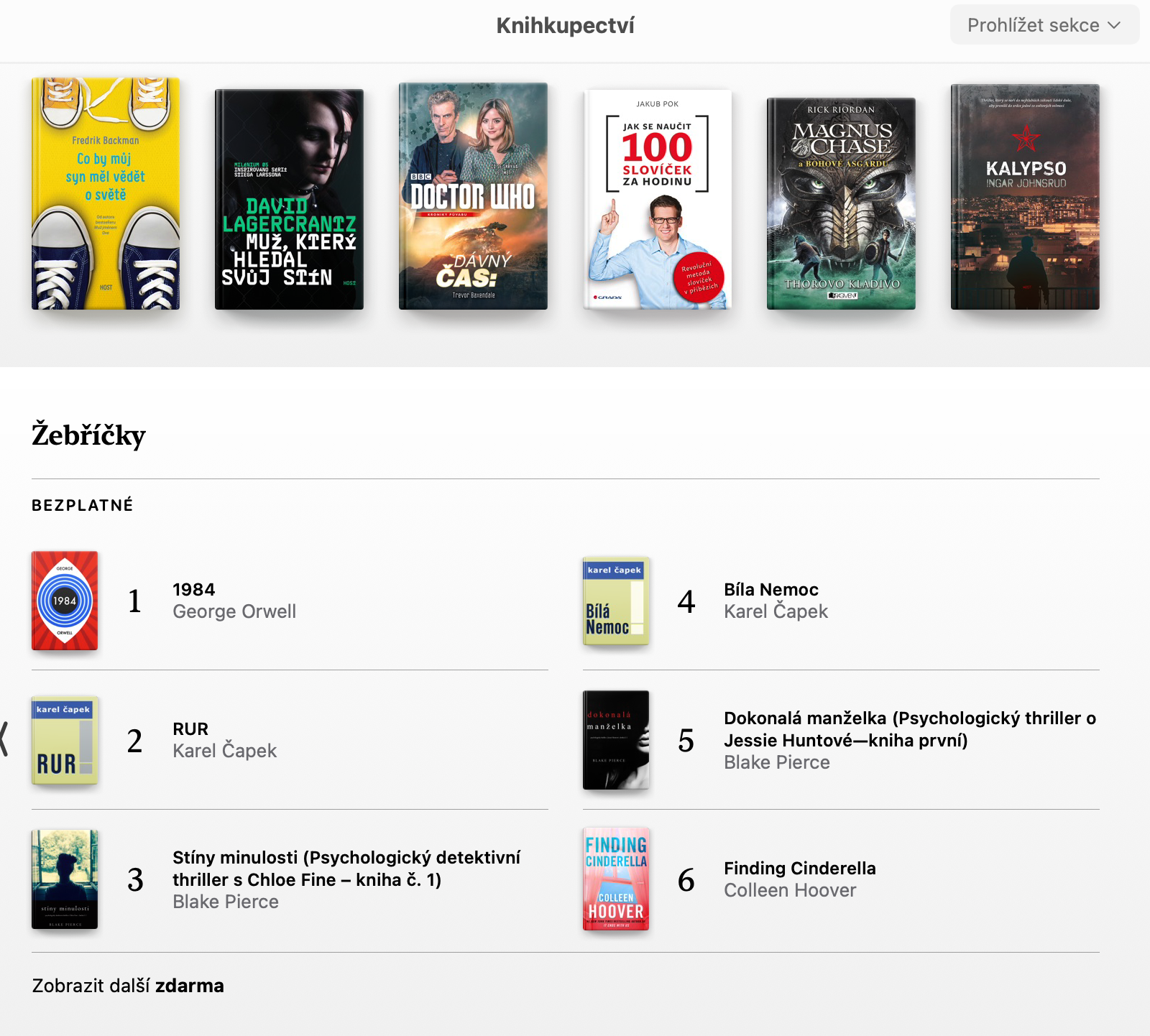The height and width of the screenshot is (1036, 1150).
Task: Open the Finding Cinderella title link
Action: coord(800,869)
